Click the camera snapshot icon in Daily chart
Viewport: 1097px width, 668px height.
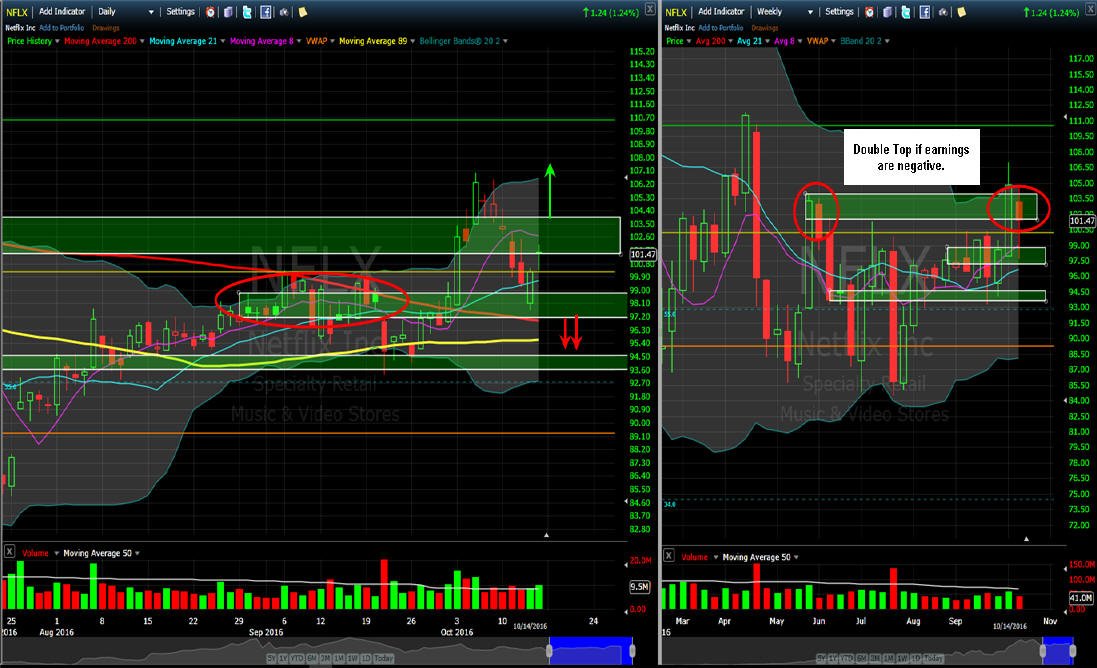(284, 12)
